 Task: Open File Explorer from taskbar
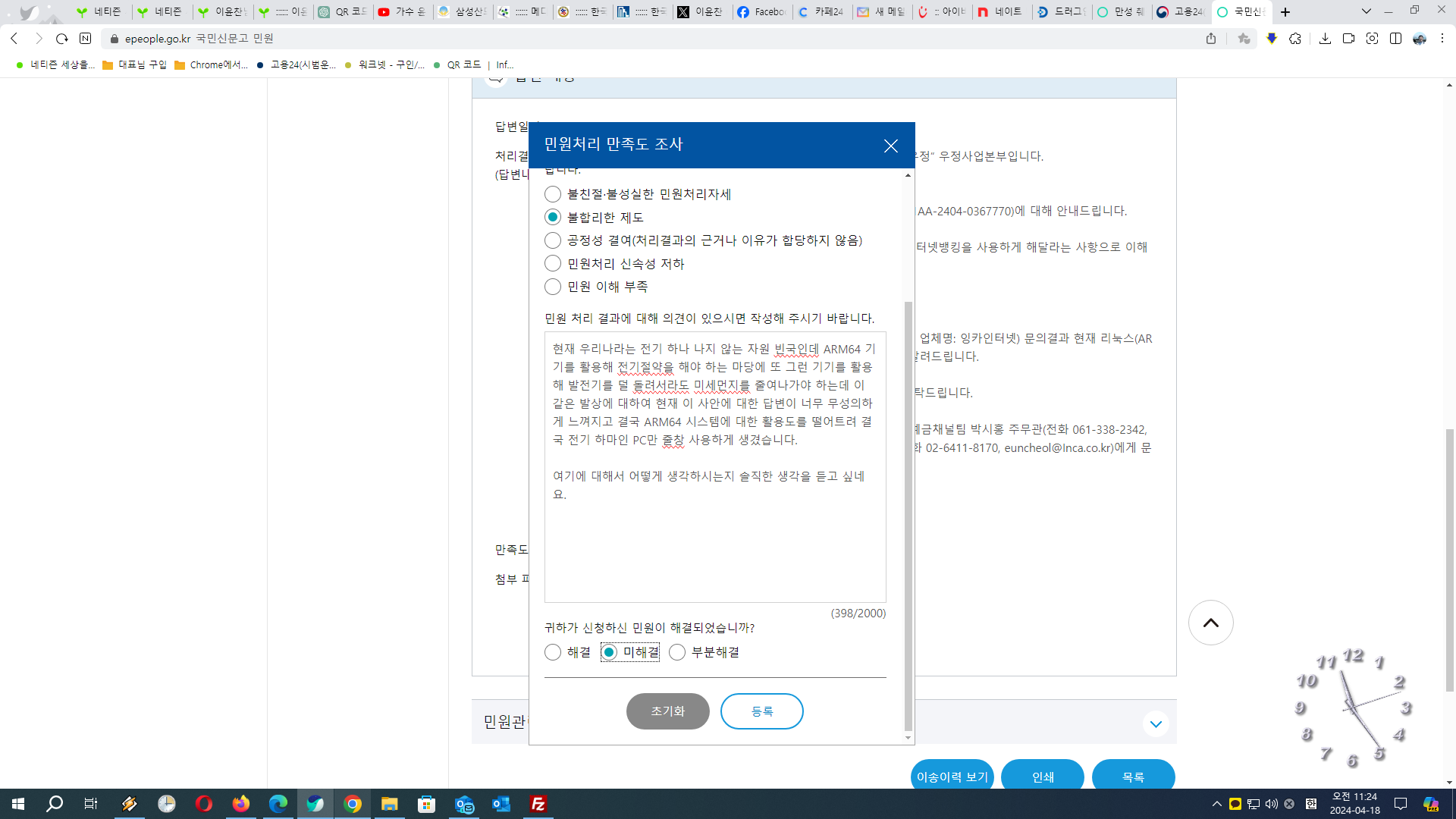pos(389,804)
